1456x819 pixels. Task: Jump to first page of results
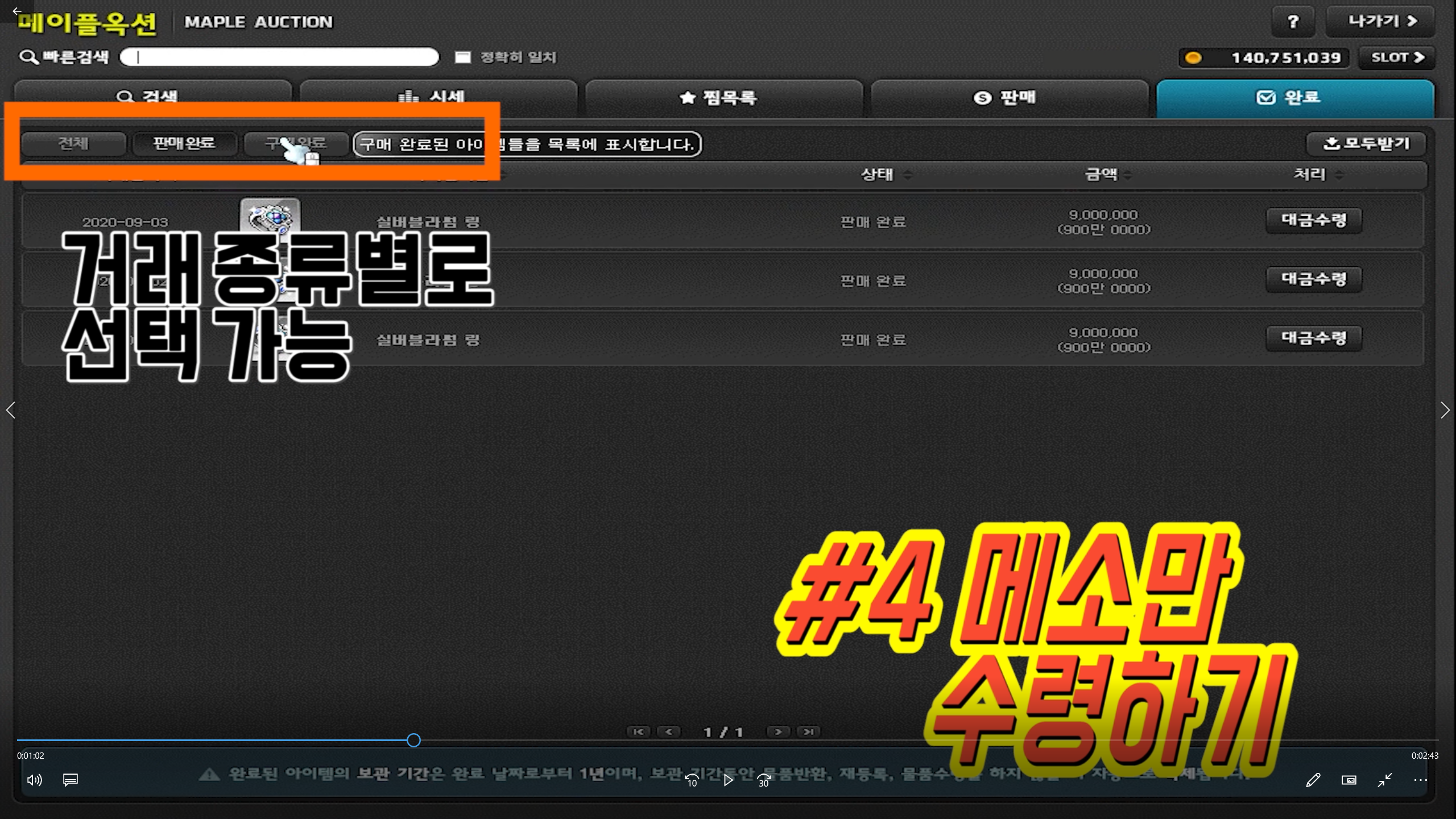click(638, 732)
